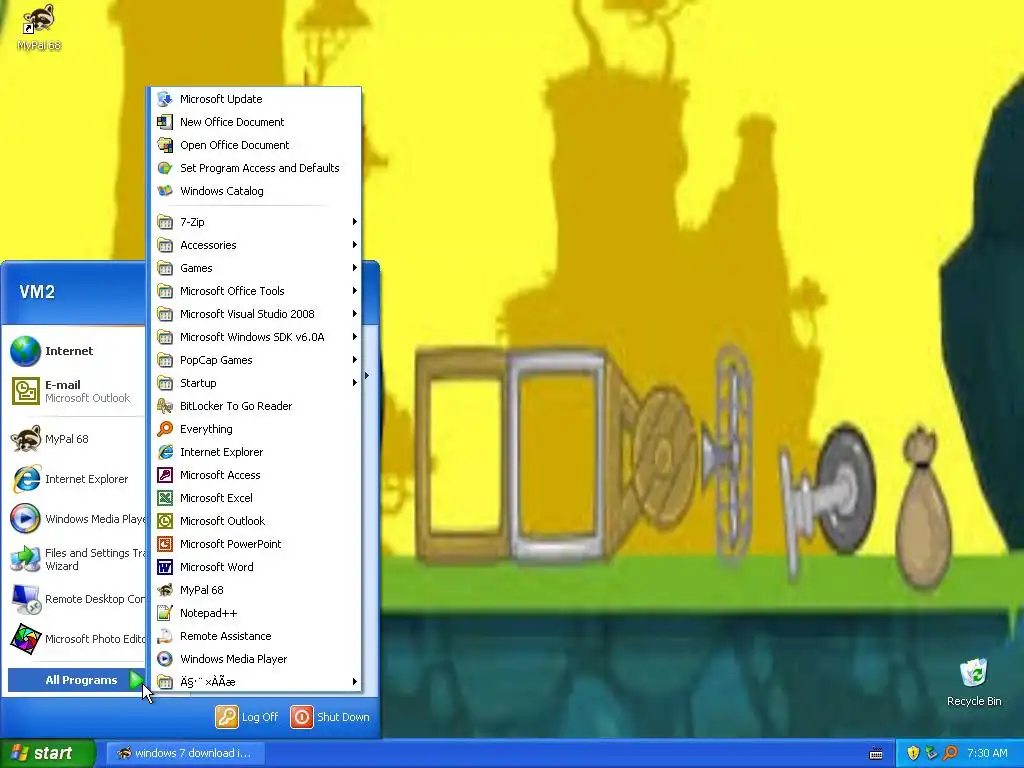The height and width of the screenshot is (768, 1024).
Task: Click the MyPal 68 raccoon icon in programs list
Action: coord(165,590)
